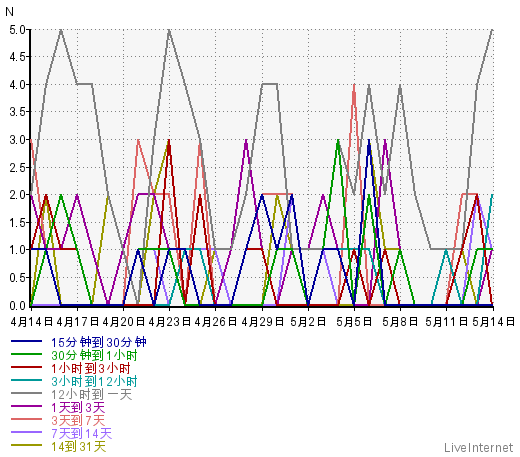Click the dark red 1小时到3小时 legend line
This screenshot has width=520, height=457.
[x=26, y=367]
